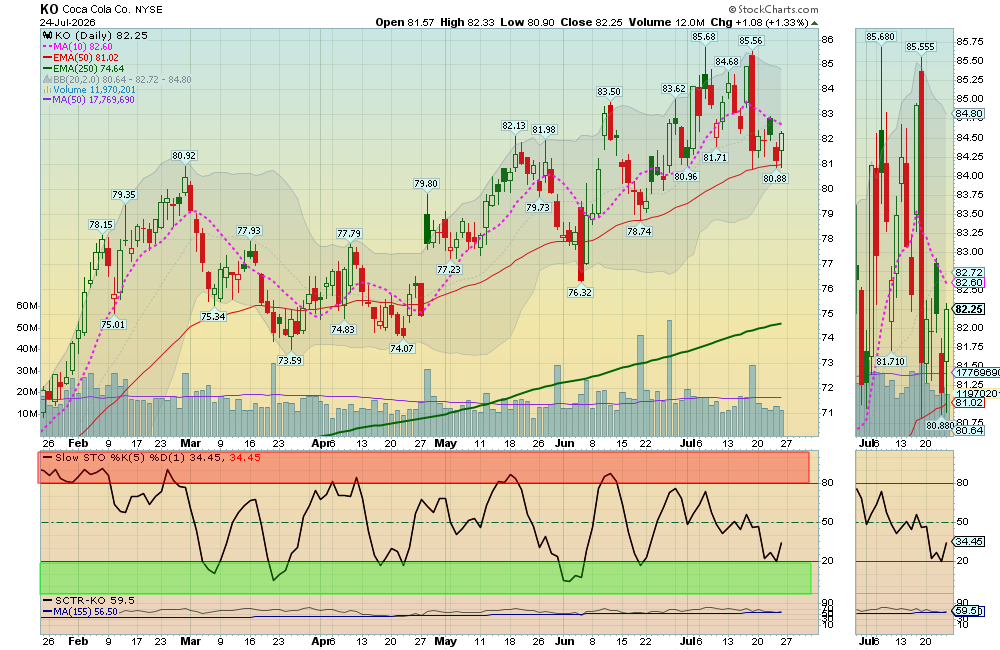Click the 'MA(50) 17,769,690' legend entry
The width and height of the screenshot is (1000, 650).
click(94, 100)
